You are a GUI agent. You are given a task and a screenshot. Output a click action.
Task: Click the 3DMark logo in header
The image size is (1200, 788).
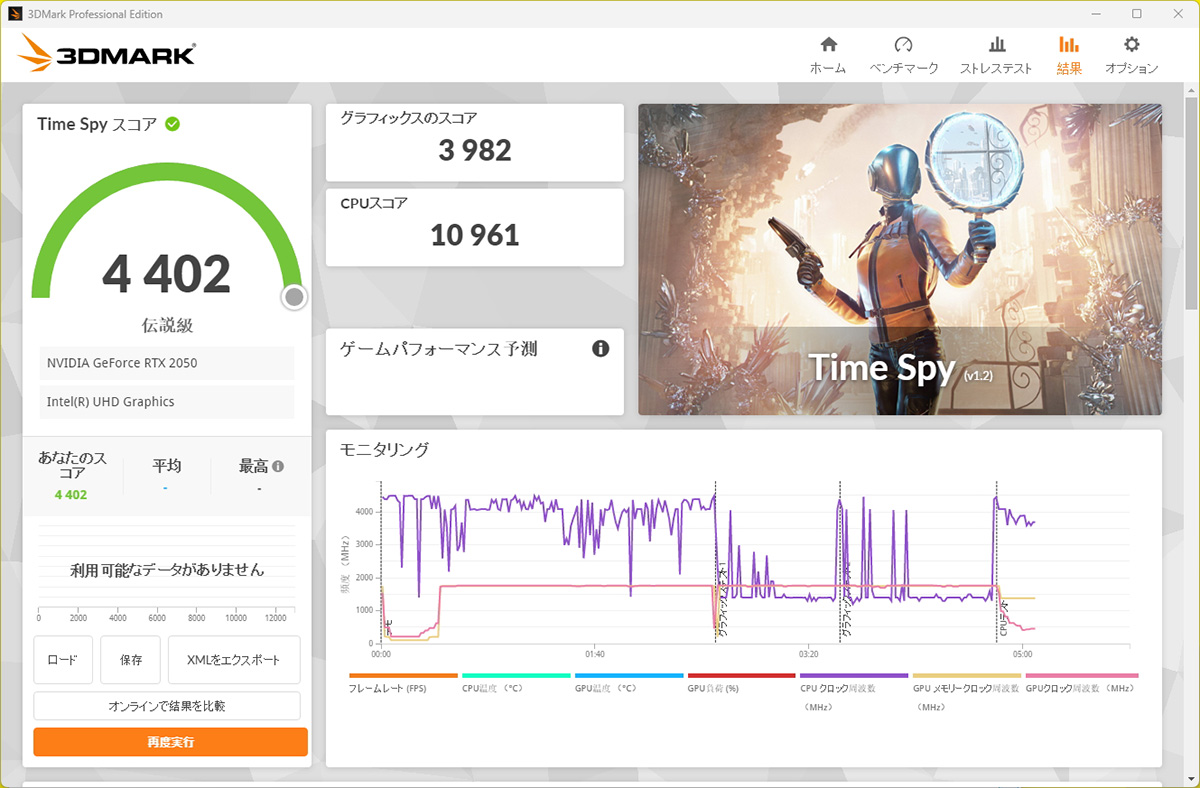coord(106,54)
